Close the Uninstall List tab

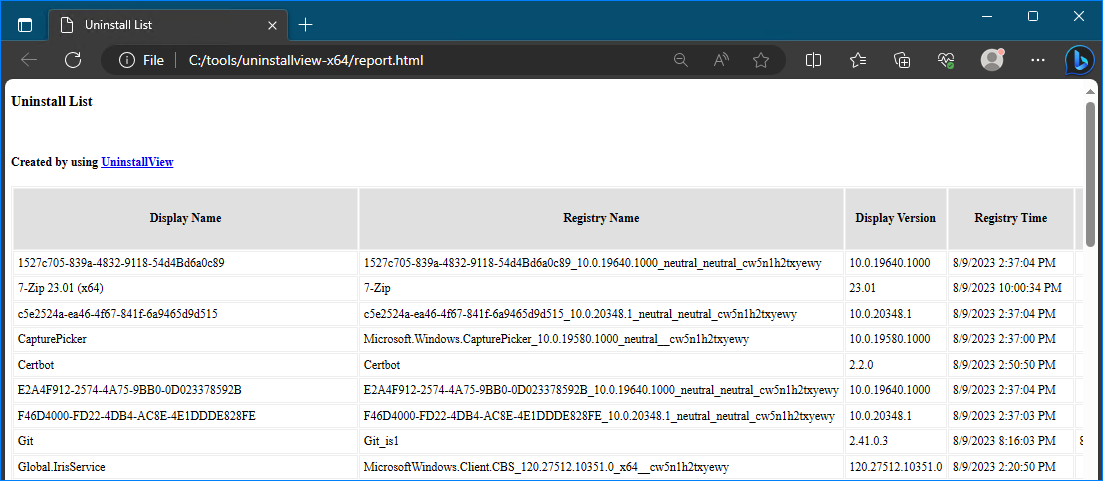click(x=272, y=25)
